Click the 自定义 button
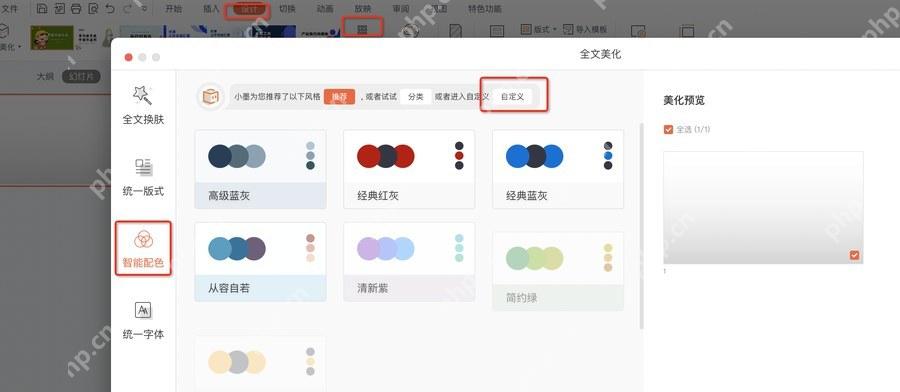 tap(512, 96)
